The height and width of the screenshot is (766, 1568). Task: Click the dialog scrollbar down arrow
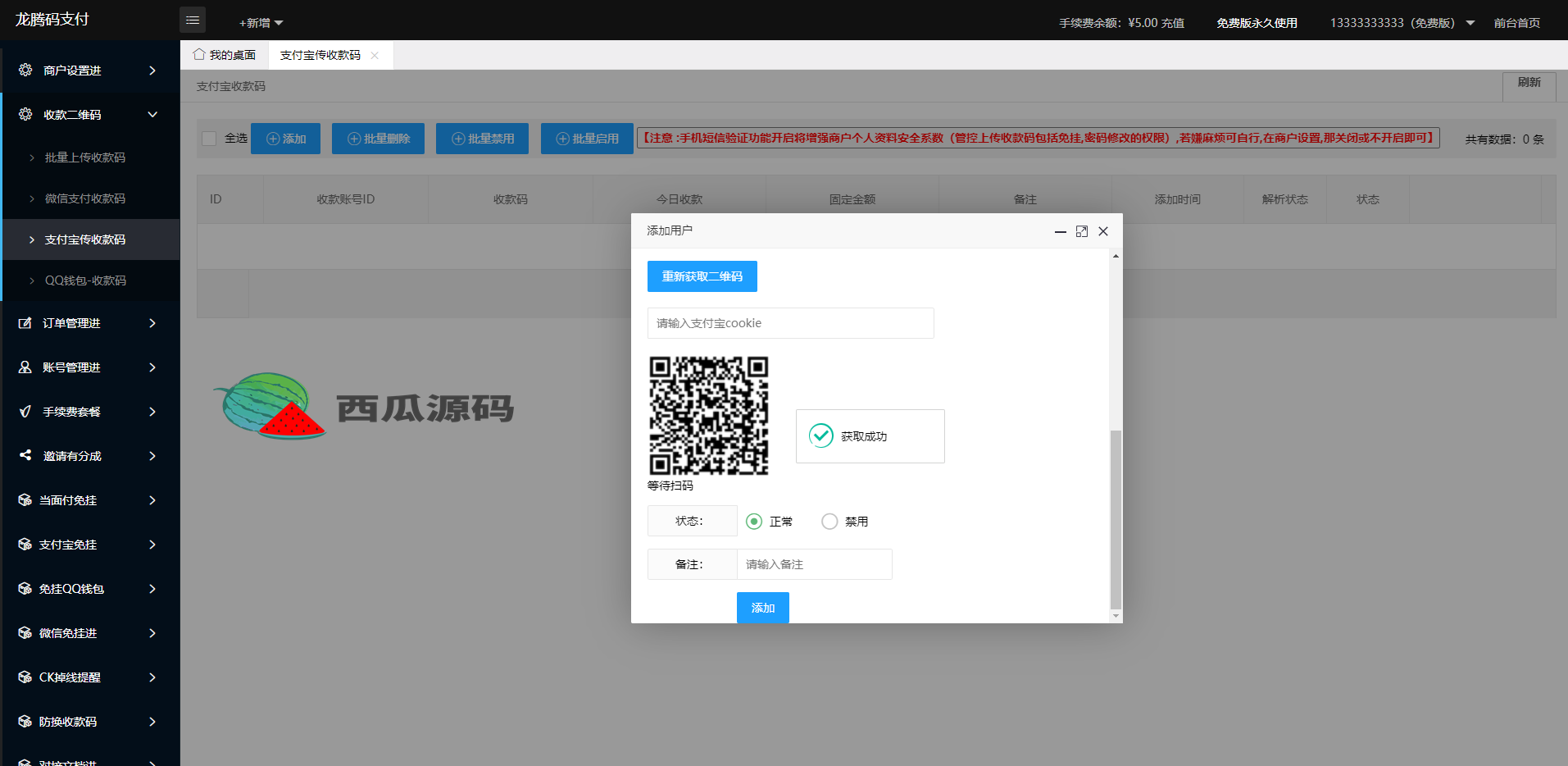tap(1116, 616)
